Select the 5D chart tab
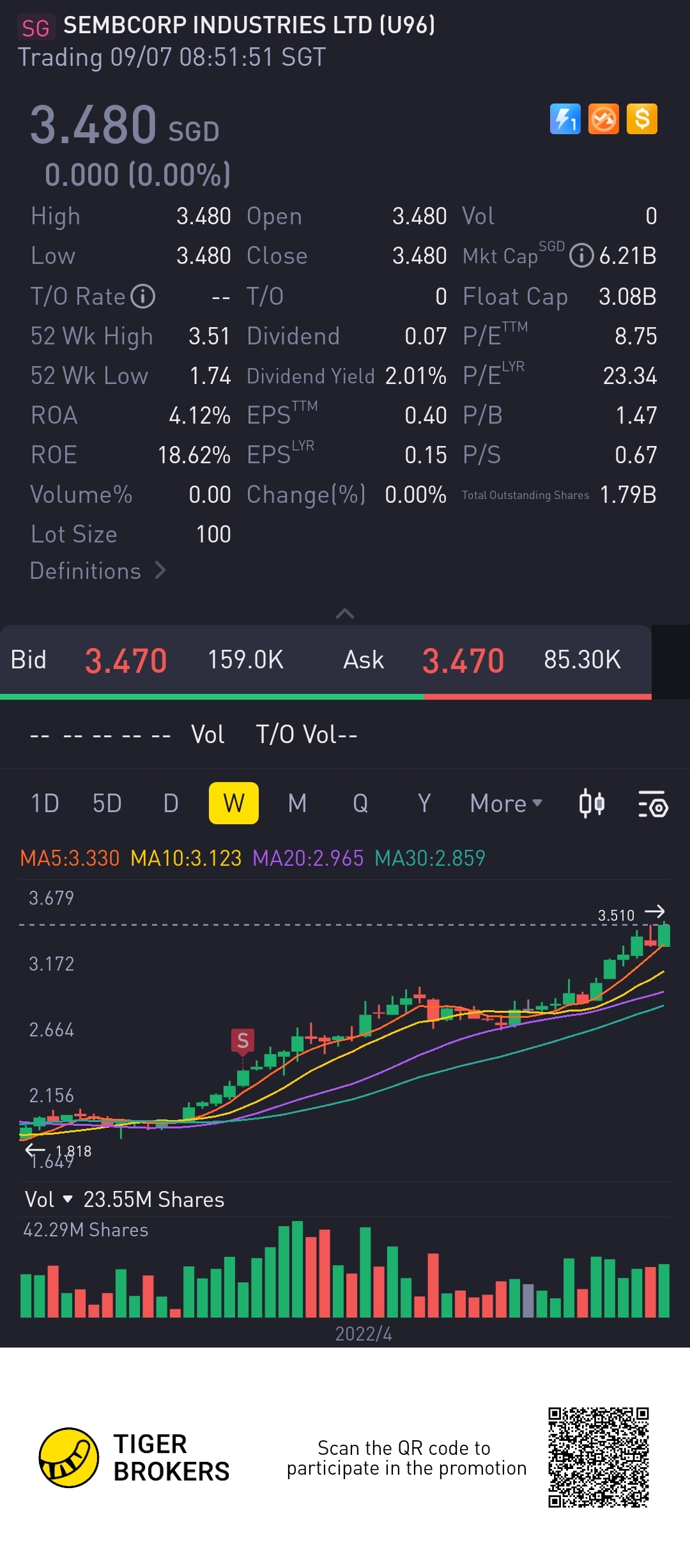690x1568 pixels. click(x=107, y=803)
